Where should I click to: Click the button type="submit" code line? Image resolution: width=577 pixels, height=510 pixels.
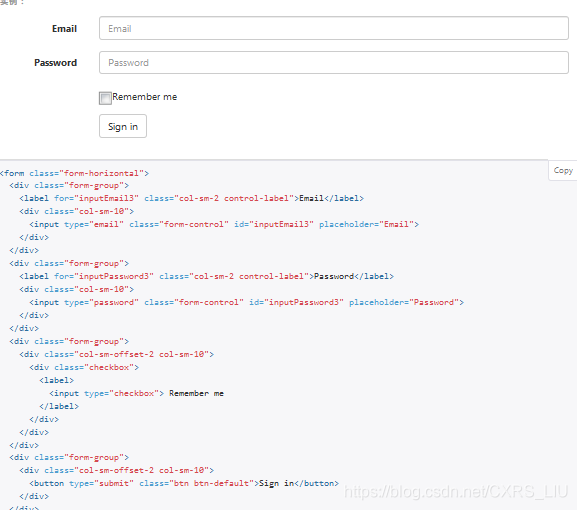tap(184, 484)
